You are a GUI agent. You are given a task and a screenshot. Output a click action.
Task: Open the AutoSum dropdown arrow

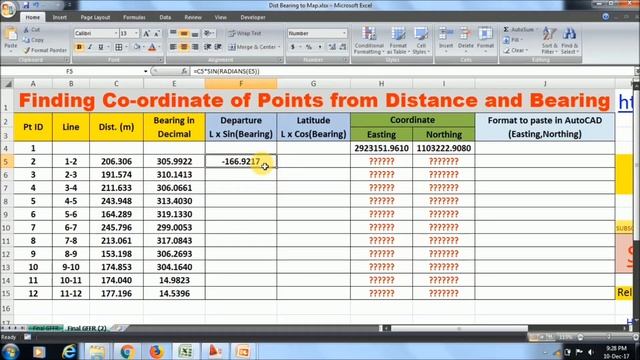536,30
